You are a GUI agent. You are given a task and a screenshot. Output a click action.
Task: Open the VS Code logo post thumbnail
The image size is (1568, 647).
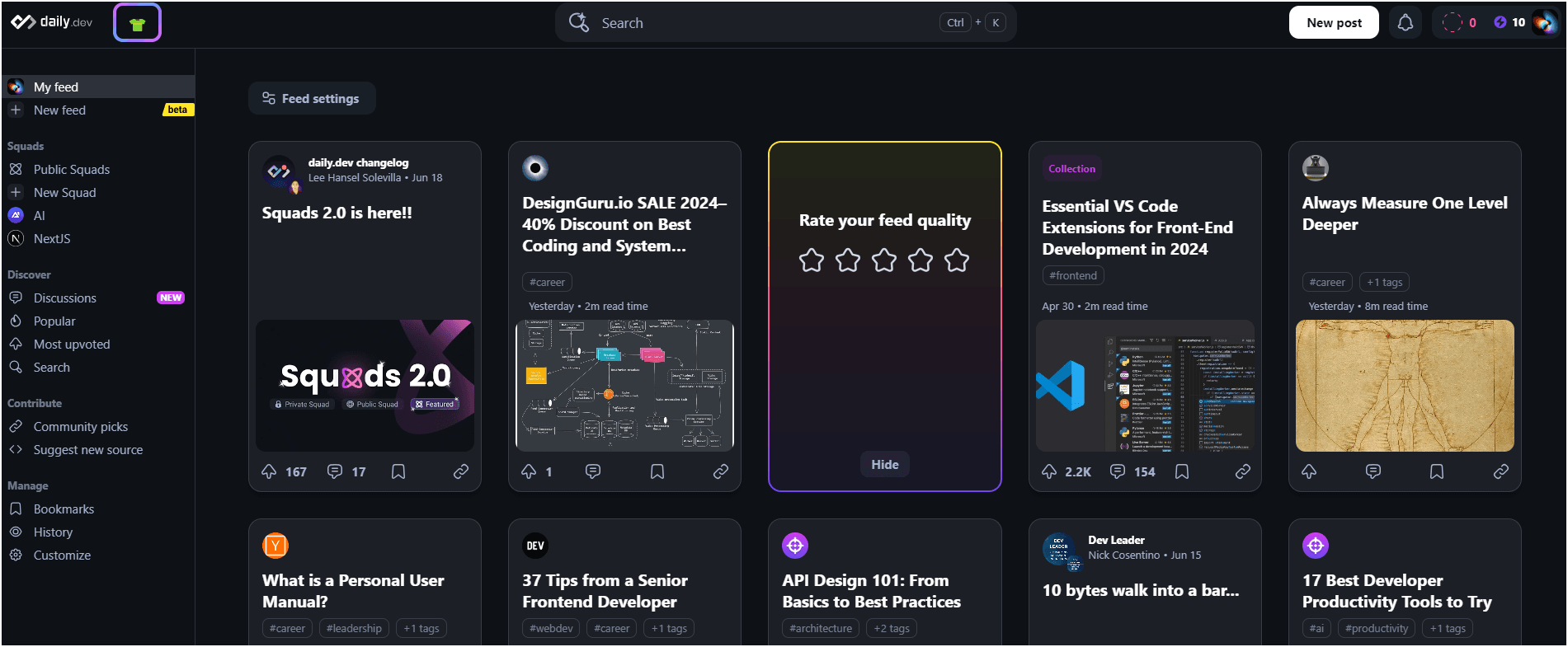point(1145,386)
